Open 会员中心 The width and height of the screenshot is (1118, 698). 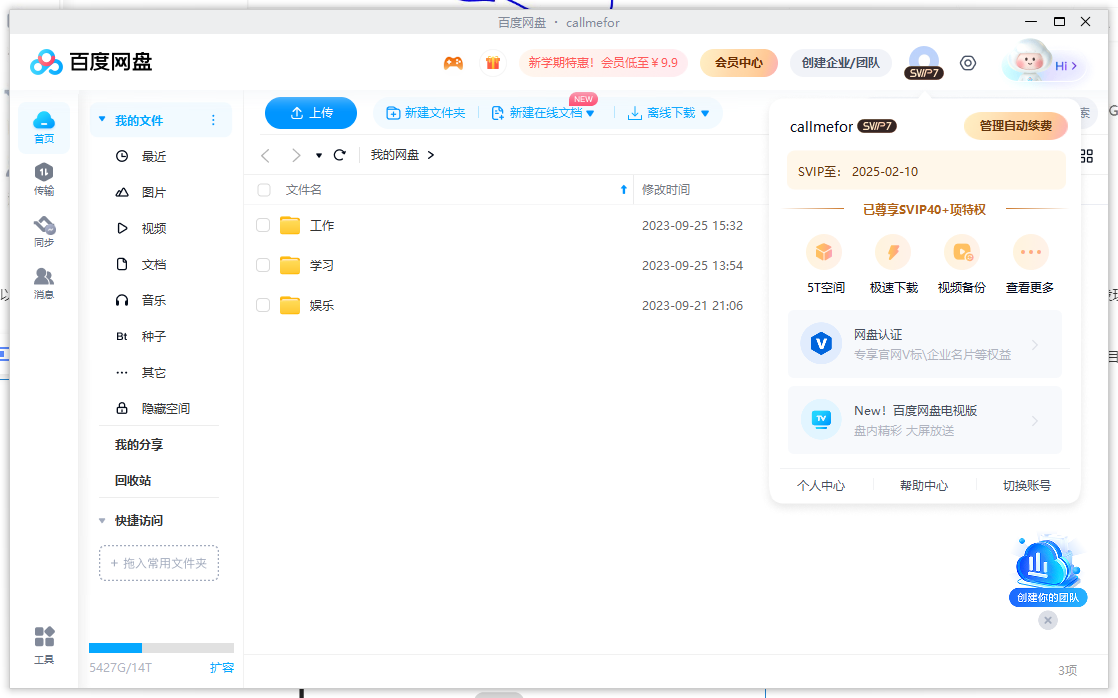(x=739, y=63)
